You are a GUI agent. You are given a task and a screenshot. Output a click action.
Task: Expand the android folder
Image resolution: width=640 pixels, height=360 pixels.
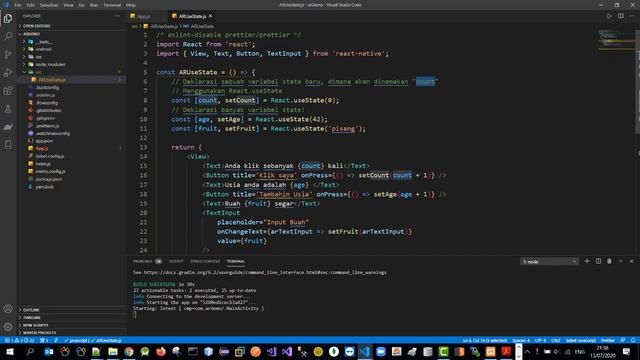point(43,49)
